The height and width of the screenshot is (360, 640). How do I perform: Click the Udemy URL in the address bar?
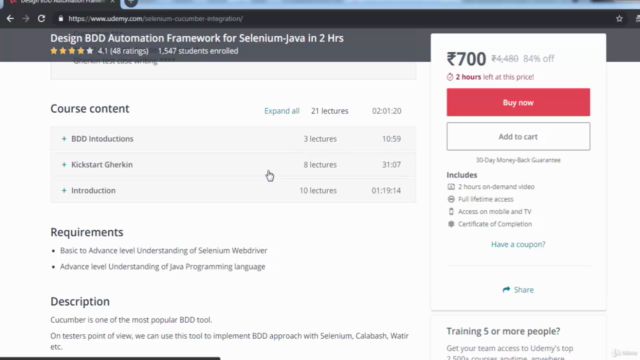pyautogui.click(x=156, y=19)
